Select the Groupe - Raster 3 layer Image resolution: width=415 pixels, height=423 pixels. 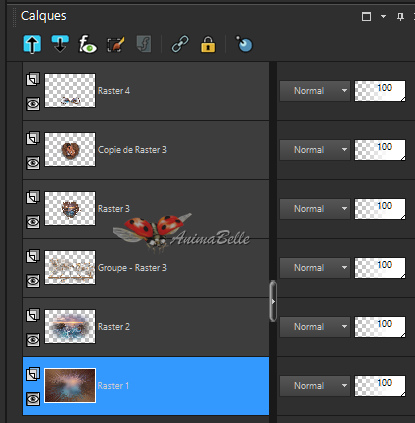tap(146, 268)
